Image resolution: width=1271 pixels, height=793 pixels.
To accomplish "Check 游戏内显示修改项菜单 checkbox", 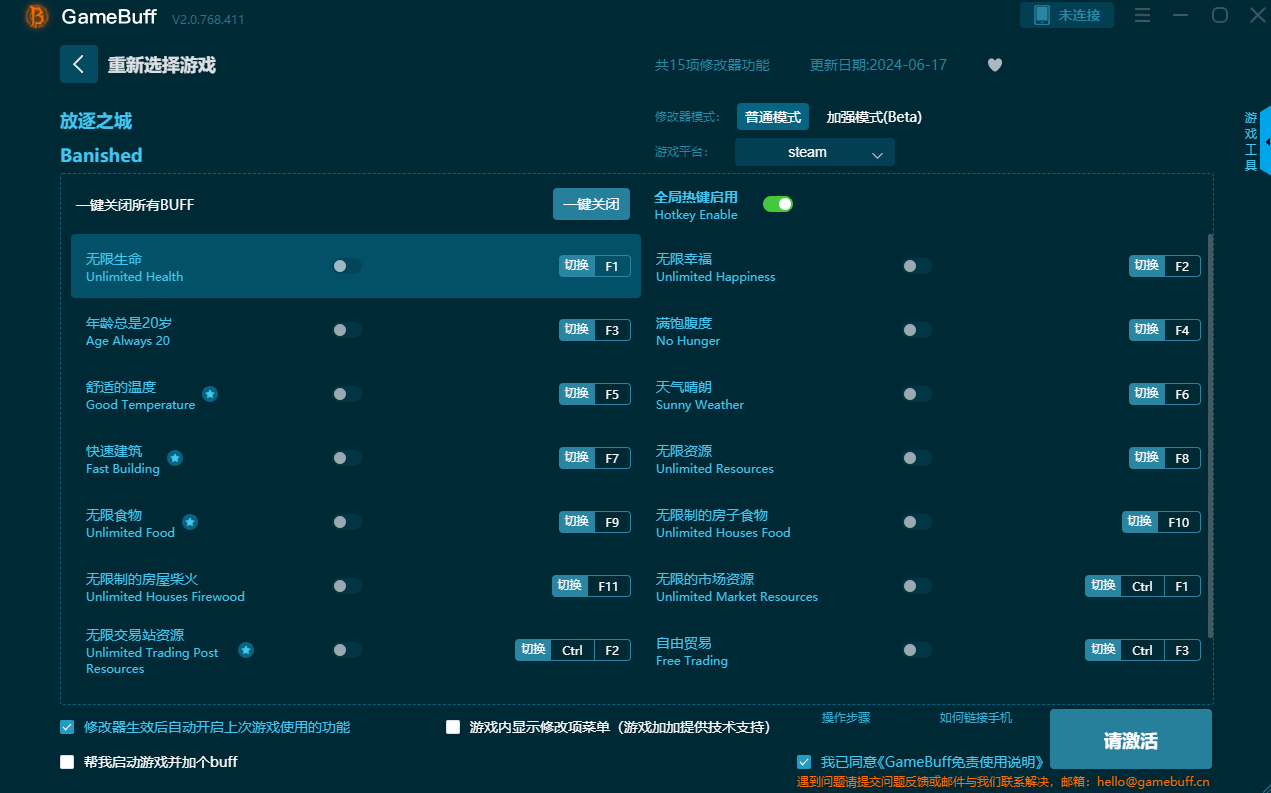I will 453,727.
